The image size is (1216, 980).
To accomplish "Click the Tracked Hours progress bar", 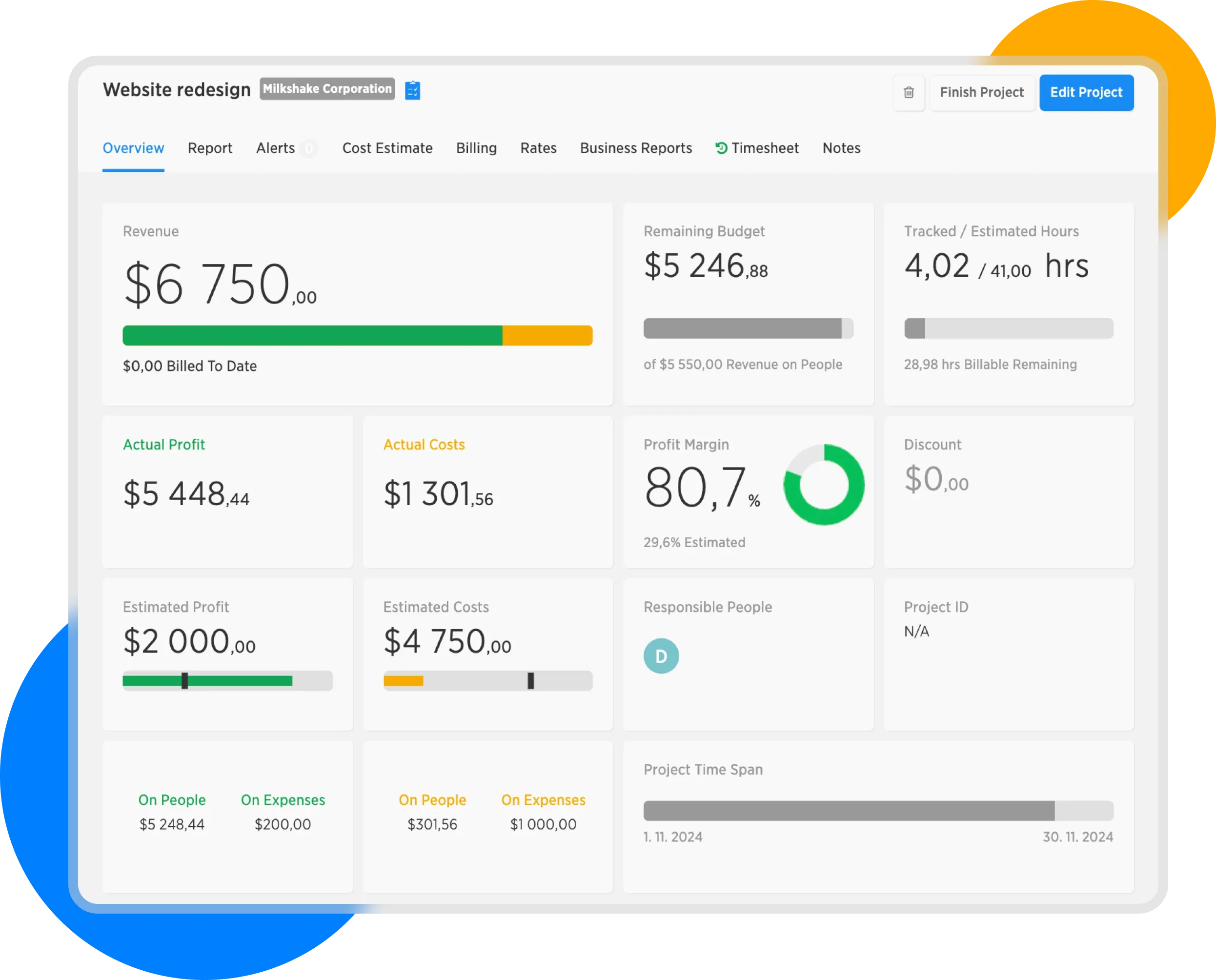I will [x=1008, y=328].
